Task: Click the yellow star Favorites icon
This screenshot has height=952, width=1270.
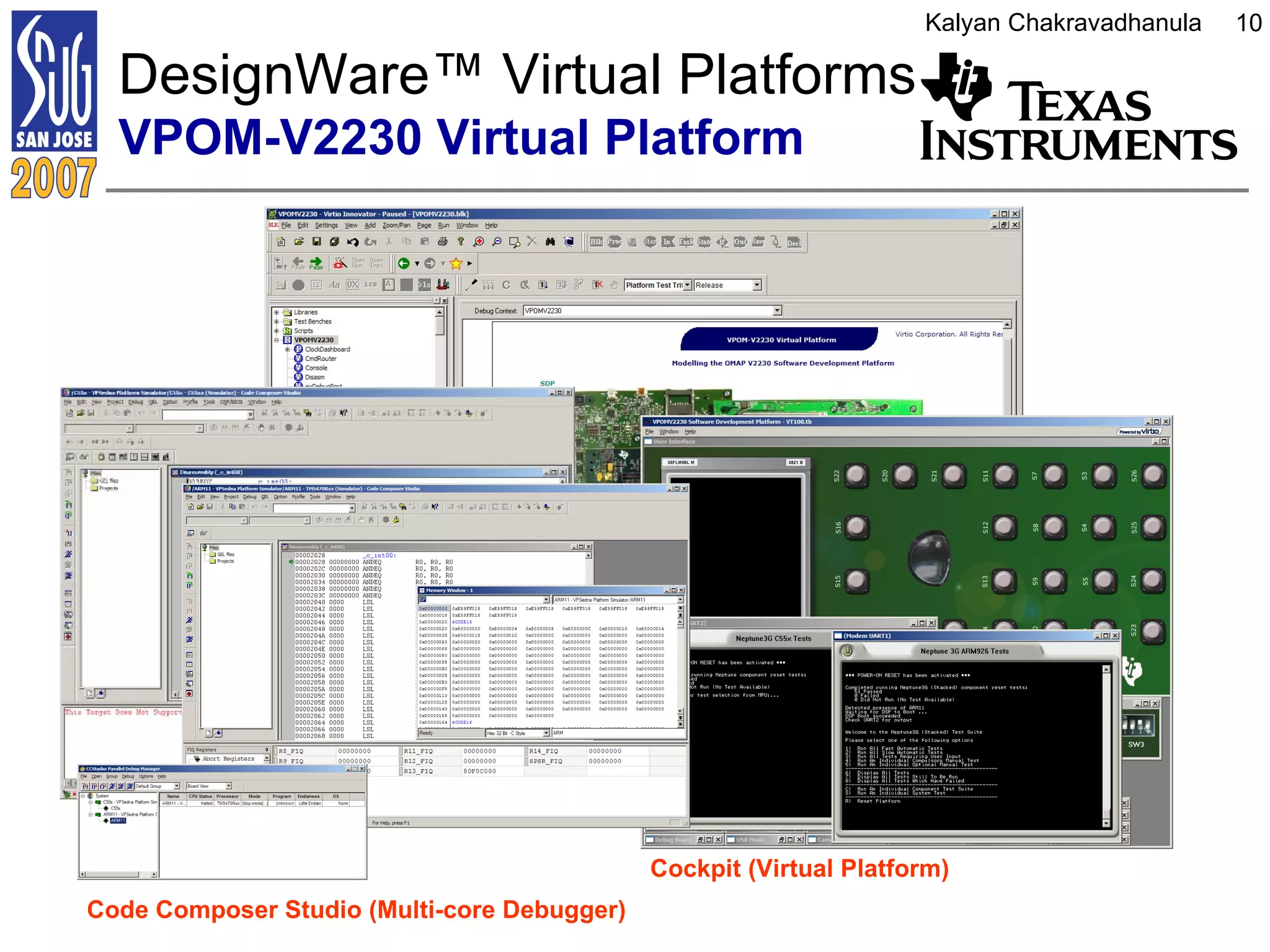Action: [x=456, y=263]
